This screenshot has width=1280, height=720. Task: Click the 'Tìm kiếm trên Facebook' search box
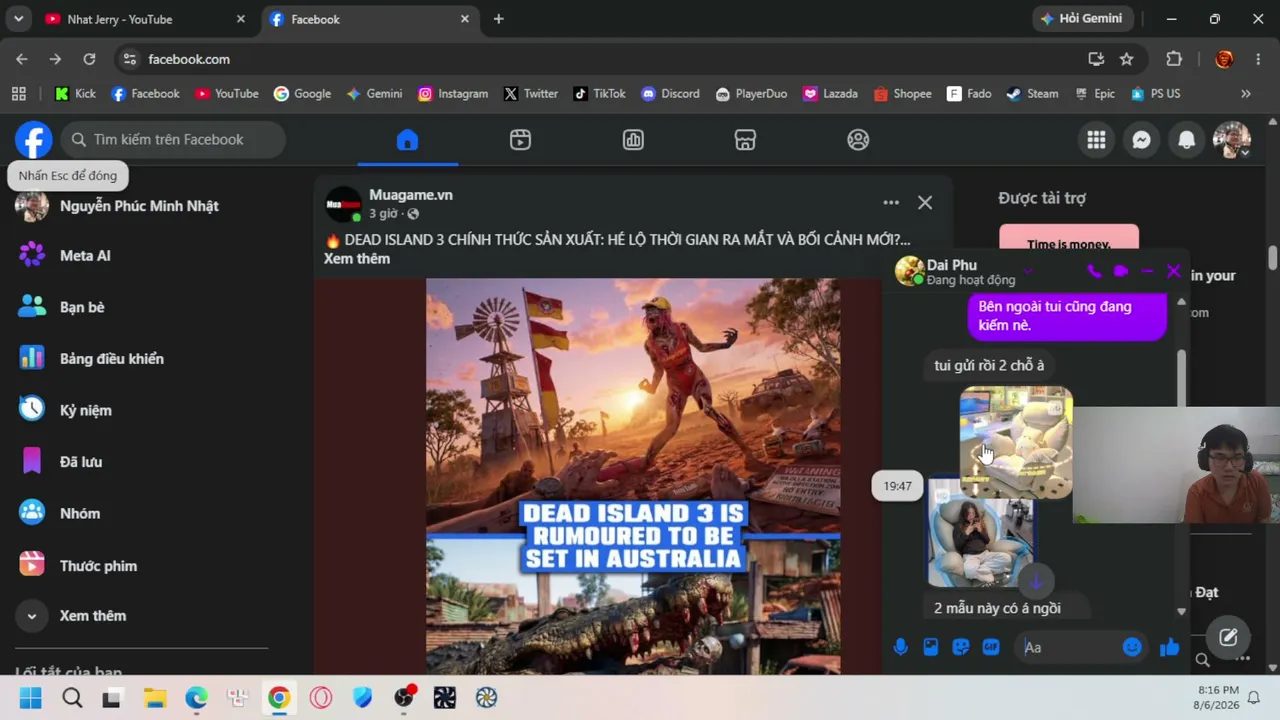pyautogui.click(x=173, y=140)
